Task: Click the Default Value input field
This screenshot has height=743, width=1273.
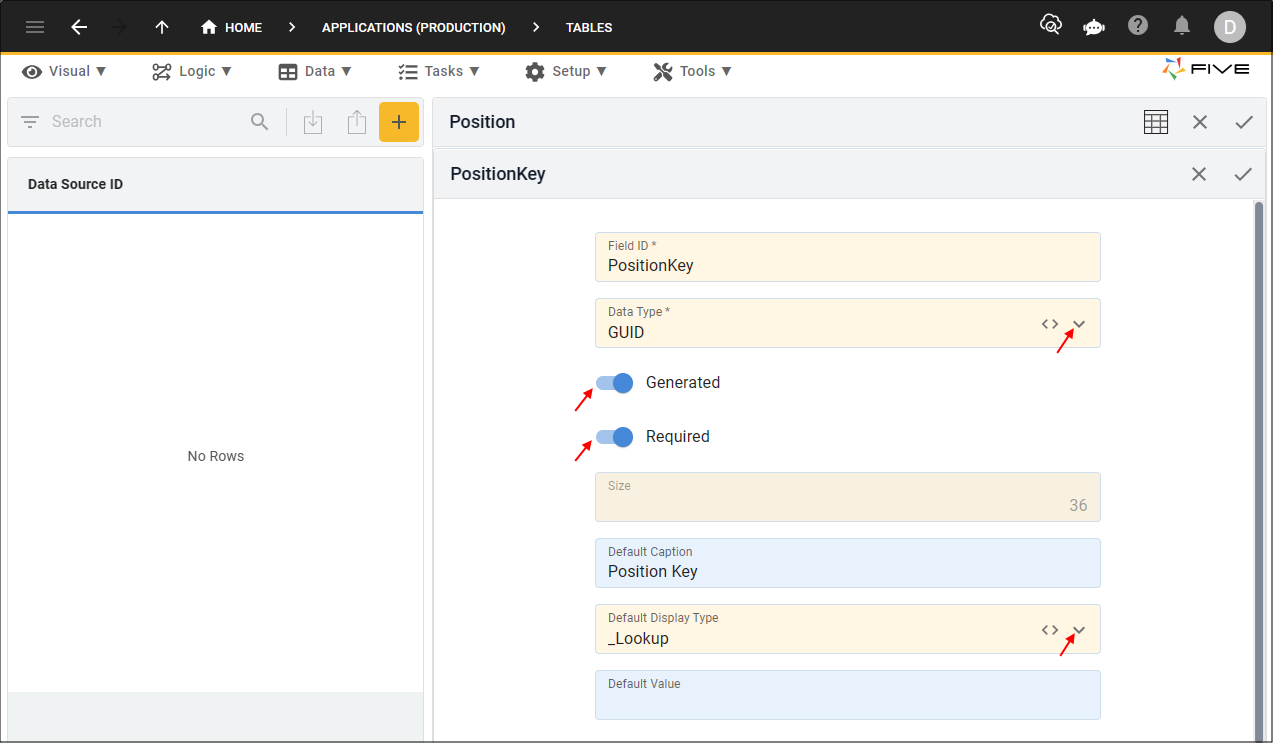Action: point(847,702)
